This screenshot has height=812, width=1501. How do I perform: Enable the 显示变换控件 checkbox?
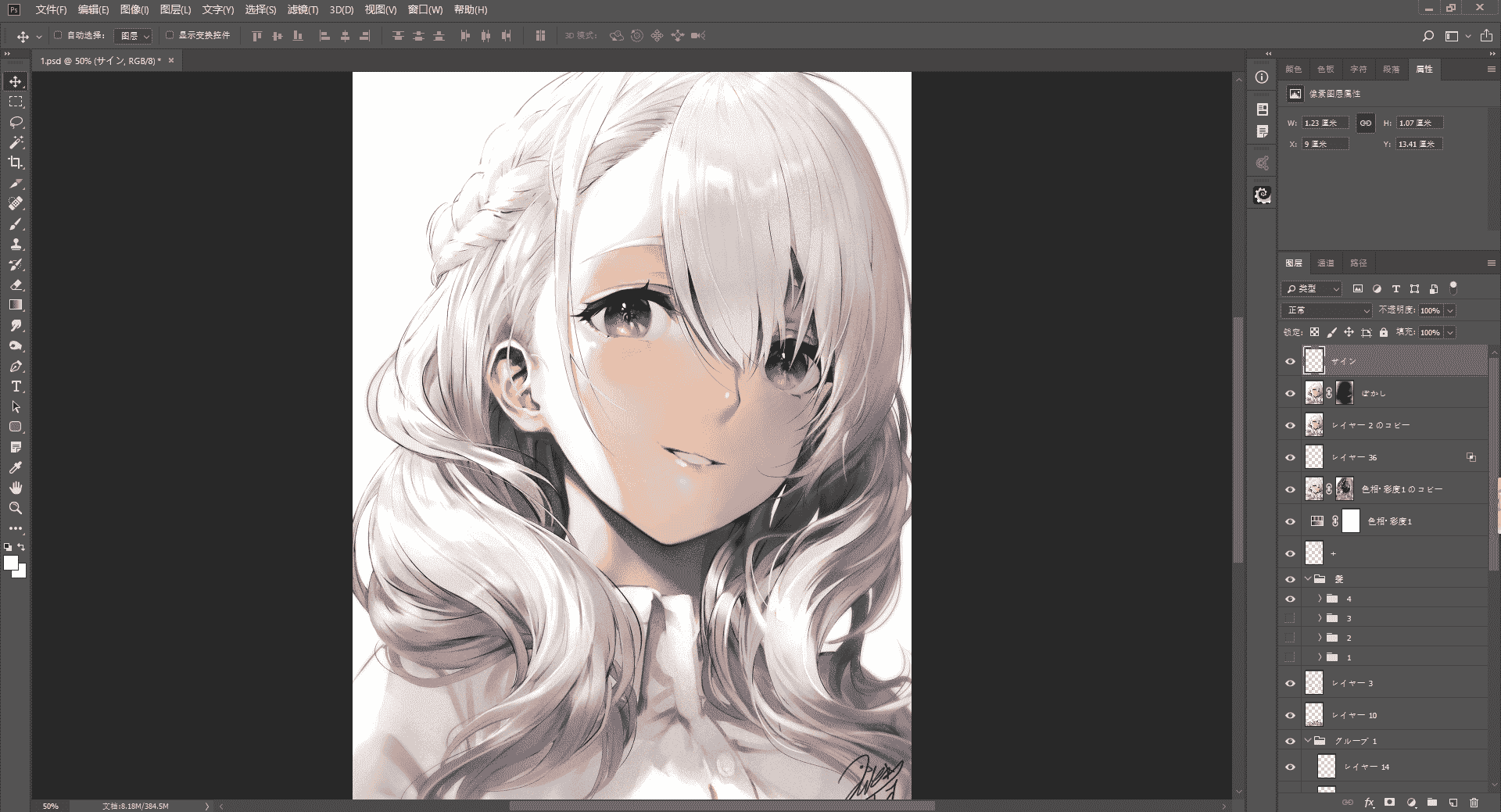click(170, 35)
